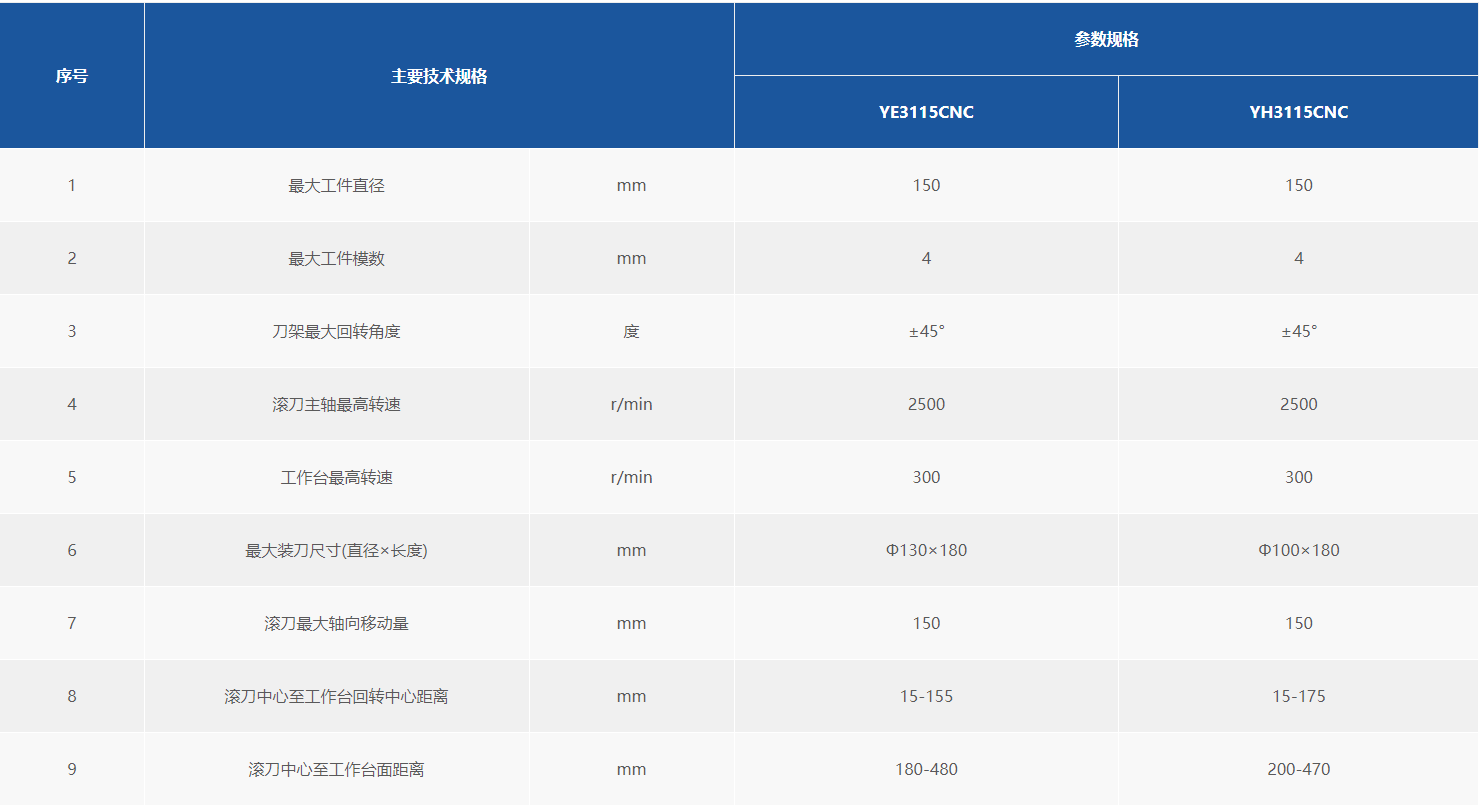The image size is (1482, 810).
Task: Click sequence number 8 in 序号 column
Action: pyautogui.click(x=72, y=696)
